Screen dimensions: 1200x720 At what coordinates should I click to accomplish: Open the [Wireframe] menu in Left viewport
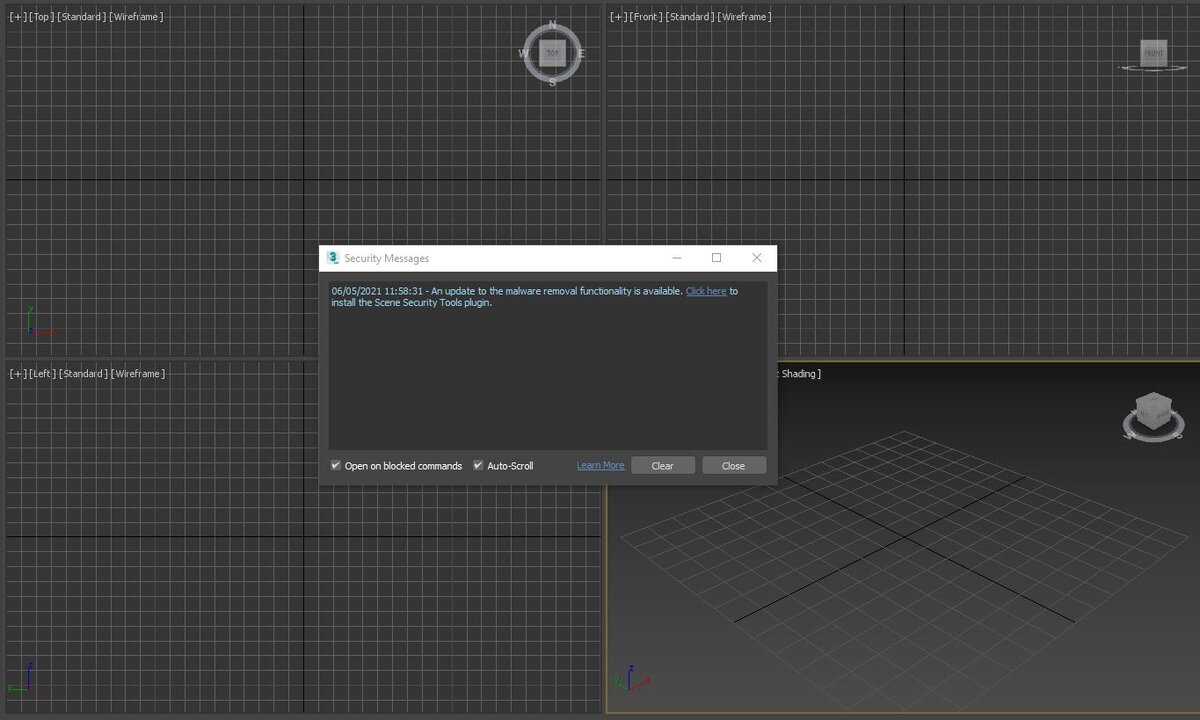pyautogui.click(x=138, y=373)
